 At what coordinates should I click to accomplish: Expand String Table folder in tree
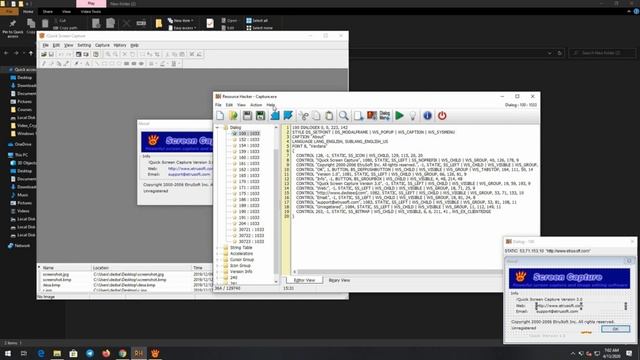218,248
